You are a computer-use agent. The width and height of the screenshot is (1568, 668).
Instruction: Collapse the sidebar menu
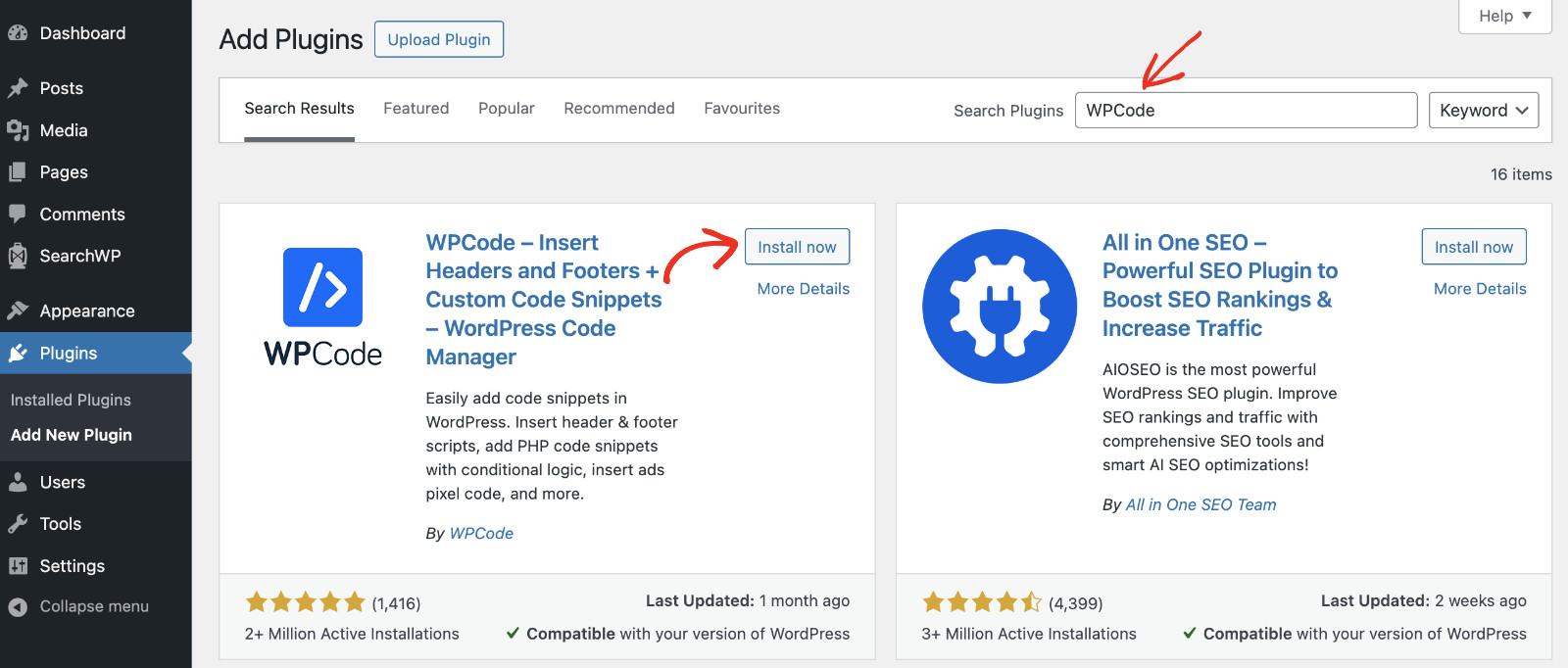click(95, 607)
